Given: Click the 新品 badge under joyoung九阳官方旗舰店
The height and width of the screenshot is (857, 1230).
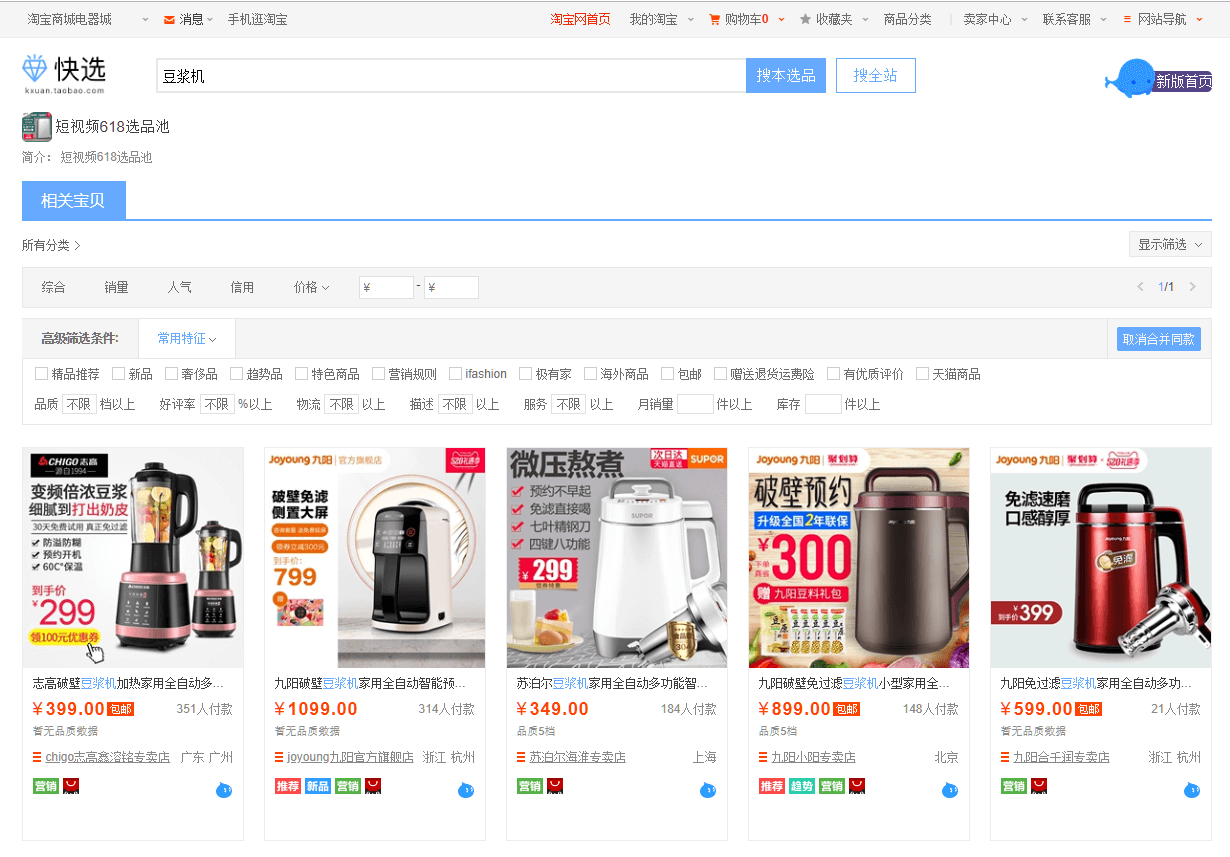Looking at the screenshot, I should click(x=318, y=786).
